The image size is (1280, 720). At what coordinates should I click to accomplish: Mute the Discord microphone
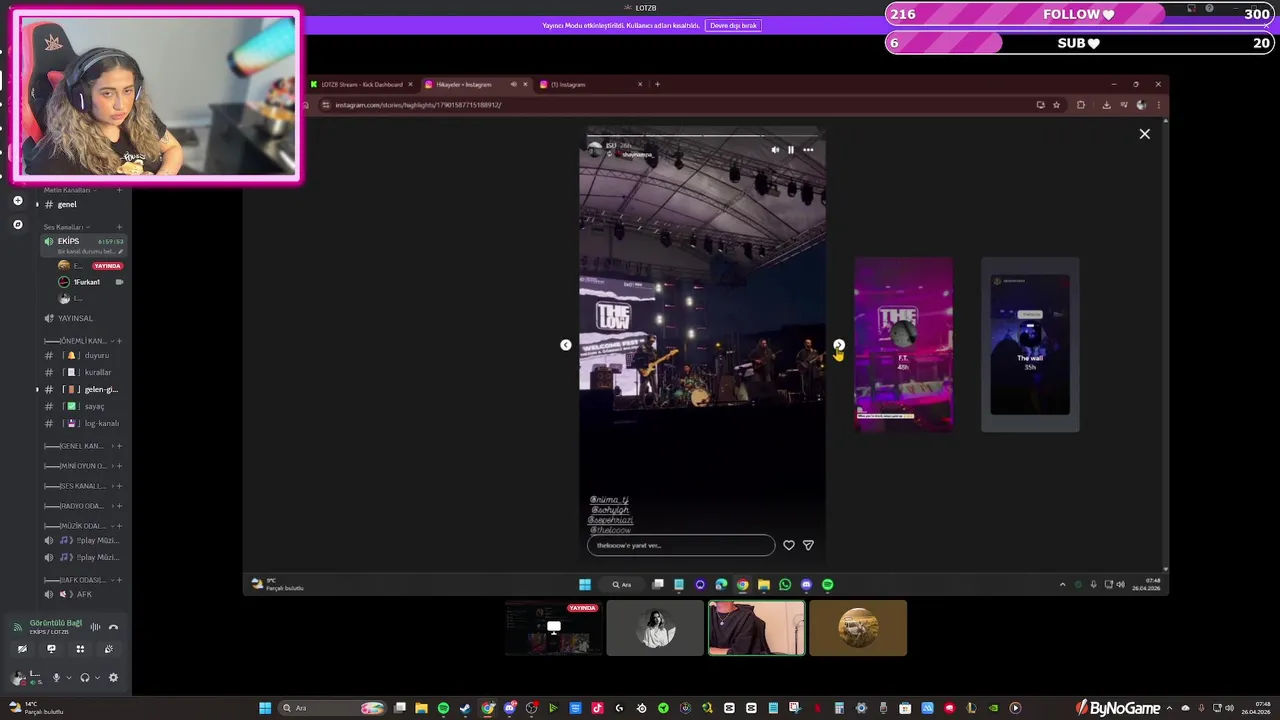[x=56, y=677]
